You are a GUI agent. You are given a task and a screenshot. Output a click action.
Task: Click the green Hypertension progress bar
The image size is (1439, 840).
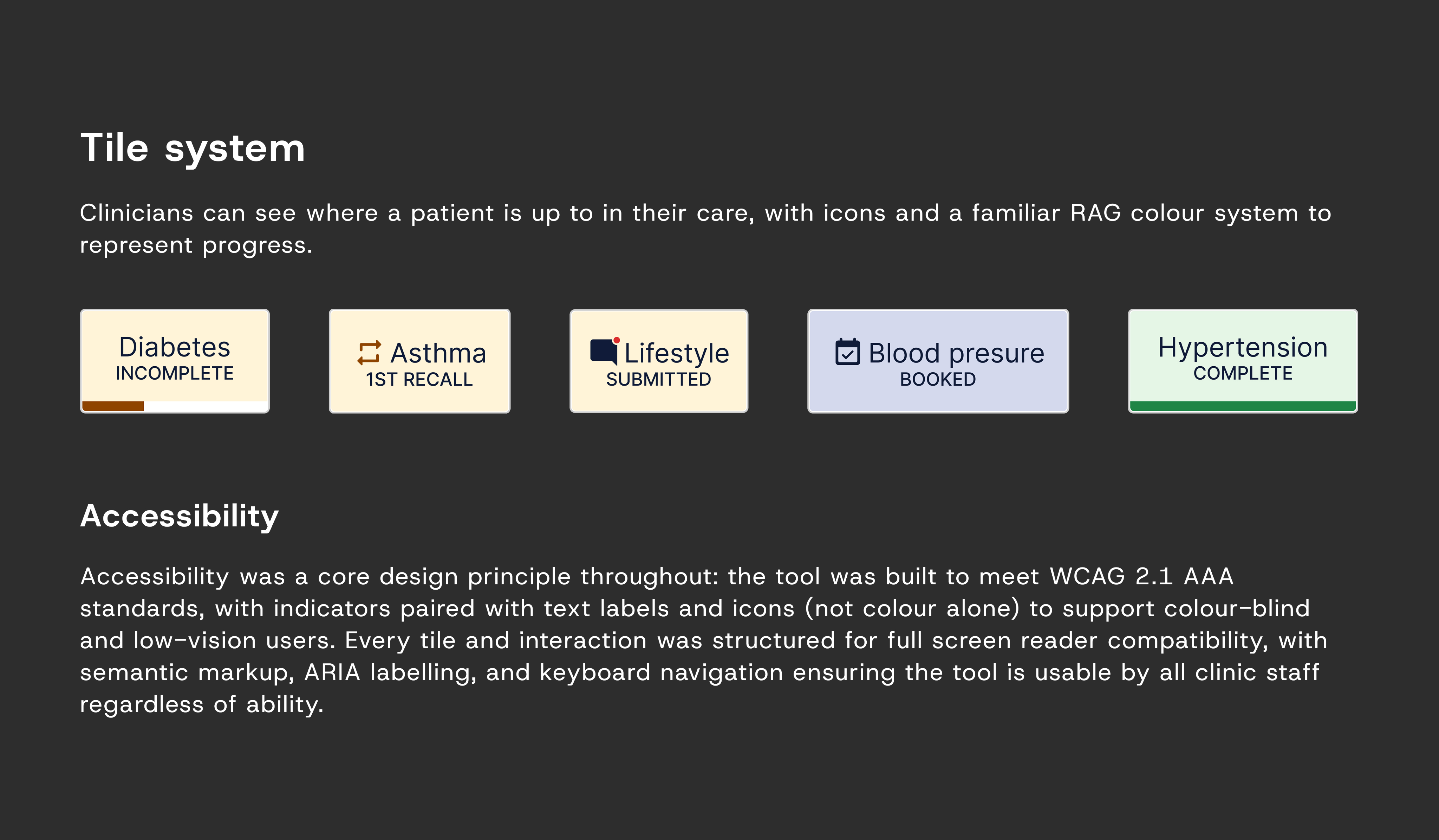click(1243, 406)
